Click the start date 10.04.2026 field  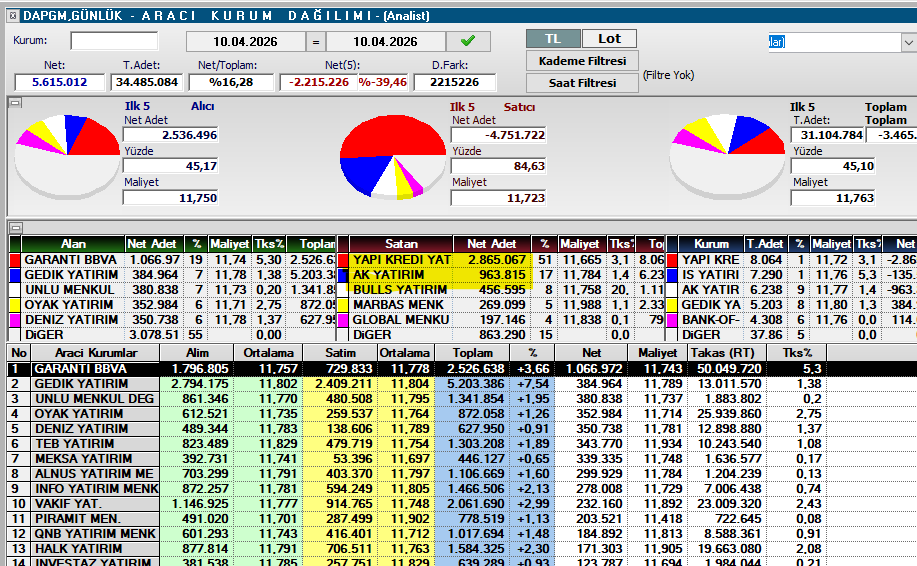[246, 42]
